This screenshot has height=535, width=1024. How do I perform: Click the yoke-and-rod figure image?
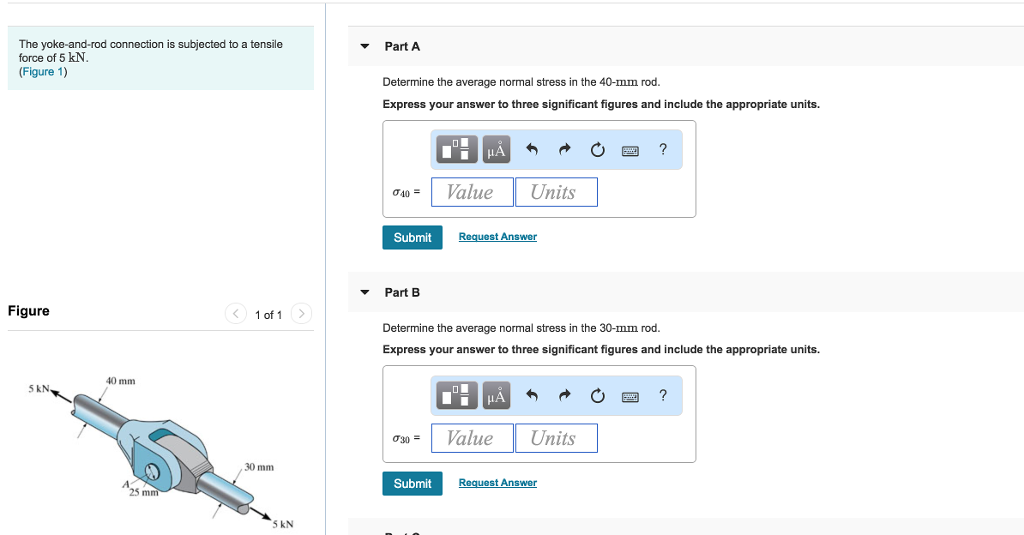(x=160, y=450)
